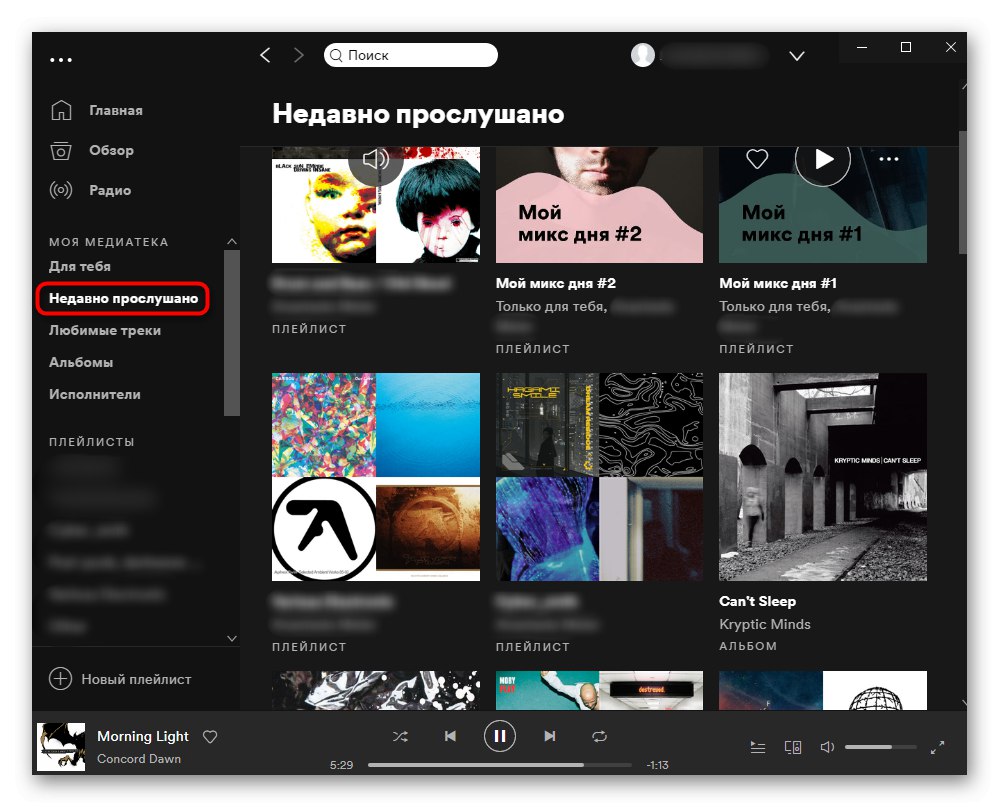Go back with the left arrow

266,55
